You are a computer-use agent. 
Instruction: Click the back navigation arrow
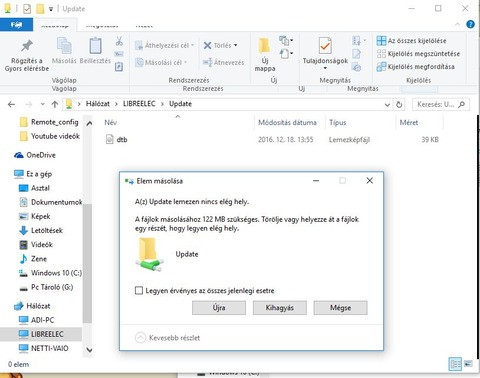pos(11,104)
